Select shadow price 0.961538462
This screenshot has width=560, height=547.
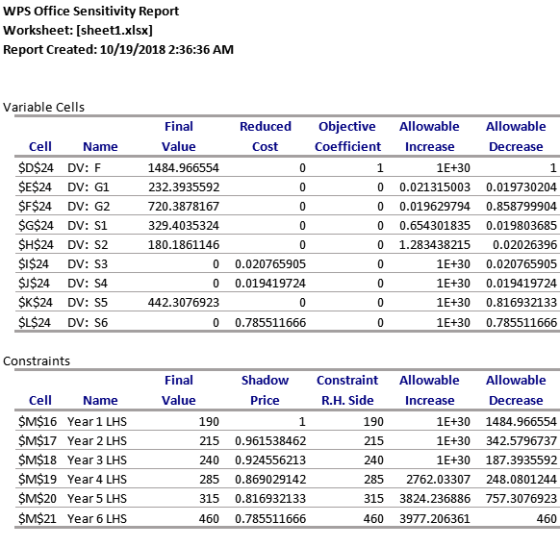270,441
